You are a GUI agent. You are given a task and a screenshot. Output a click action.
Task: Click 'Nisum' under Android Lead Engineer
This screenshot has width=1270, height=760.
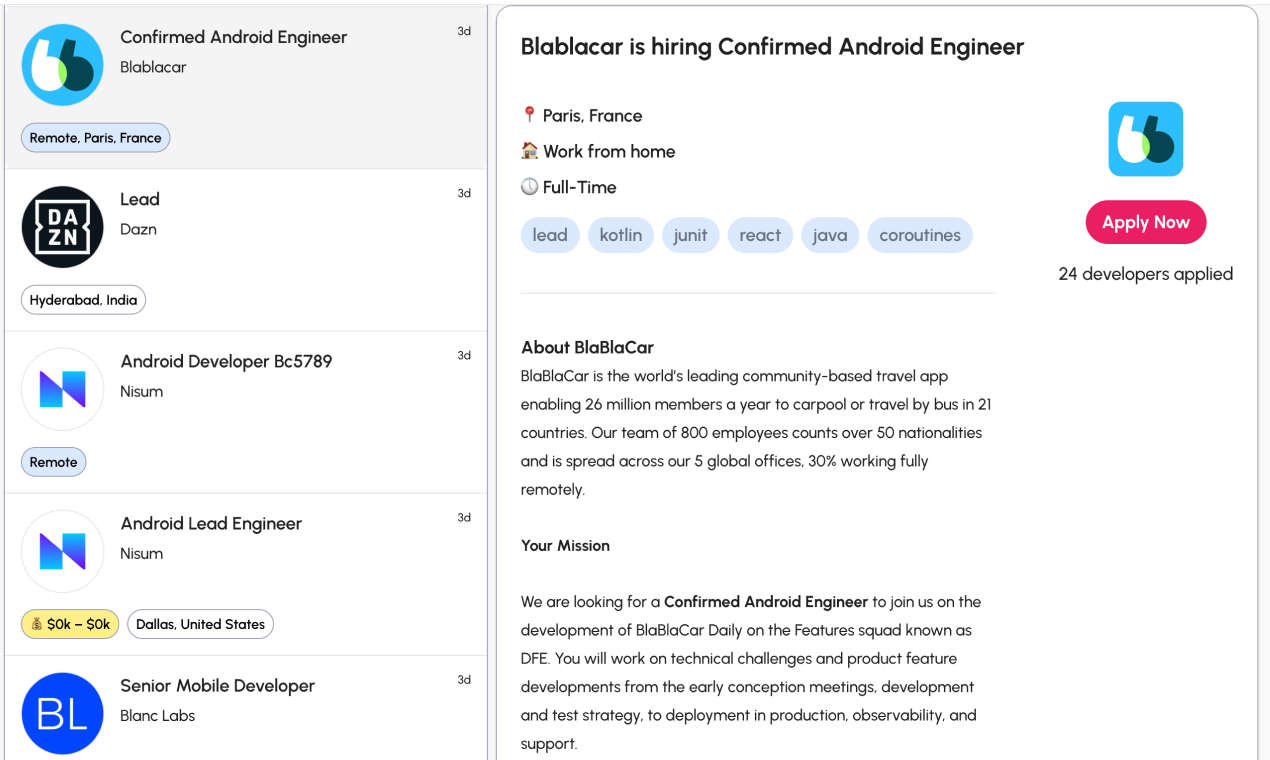tap(141, 553)
